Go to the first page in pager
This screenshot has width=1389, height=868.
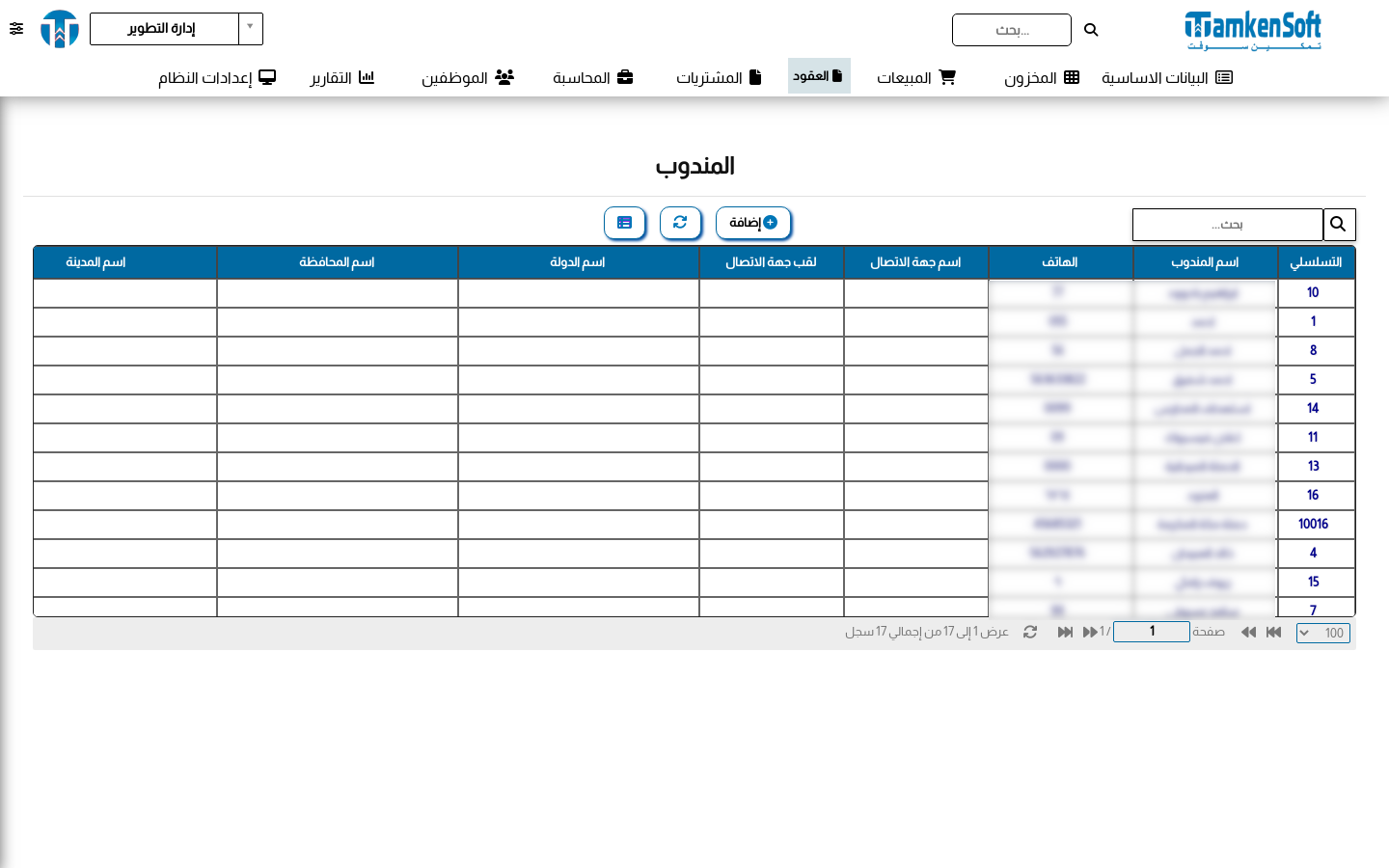(1273, 632)
